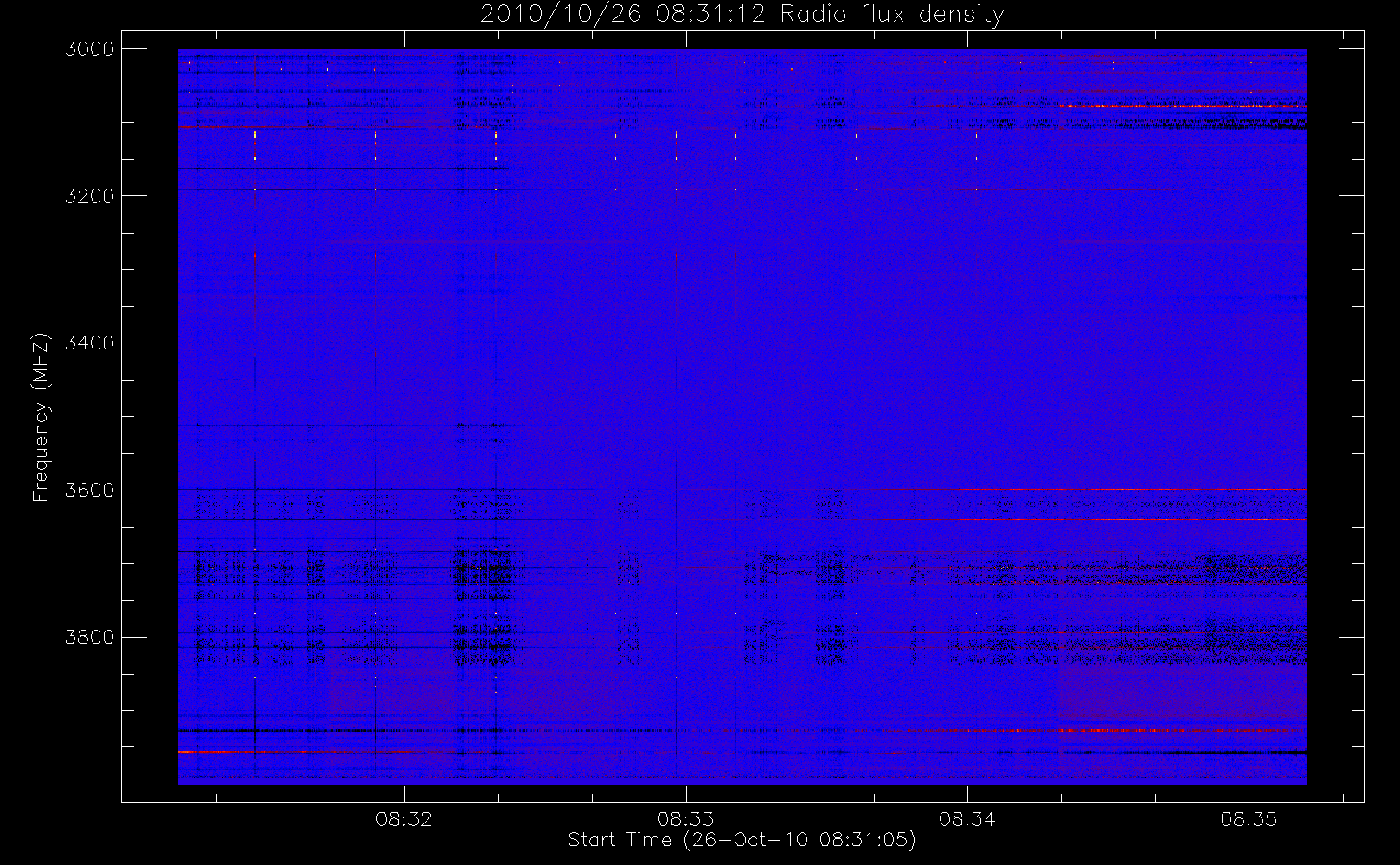Click the '08:35' time axis label

(1249, 818)
